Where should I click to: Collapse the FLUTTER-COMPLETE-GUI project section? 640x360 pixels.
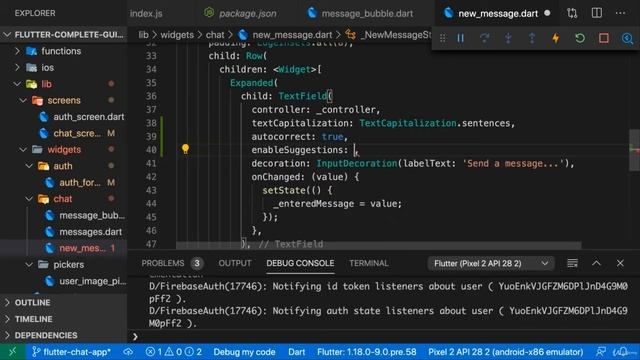pyautogui.click(x=64, y=35)
